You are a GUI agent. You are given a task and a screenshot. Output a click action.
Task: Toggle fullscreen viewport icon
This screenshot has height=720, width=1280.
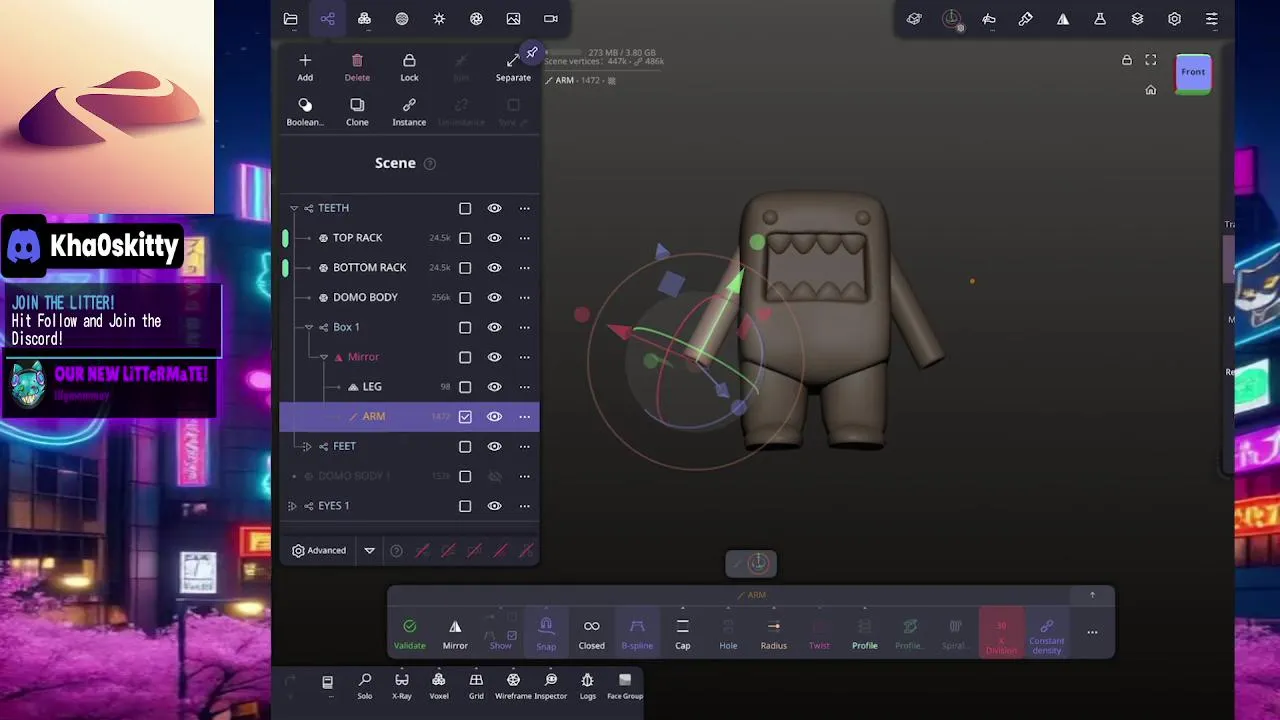click(x=1151, y=60)
